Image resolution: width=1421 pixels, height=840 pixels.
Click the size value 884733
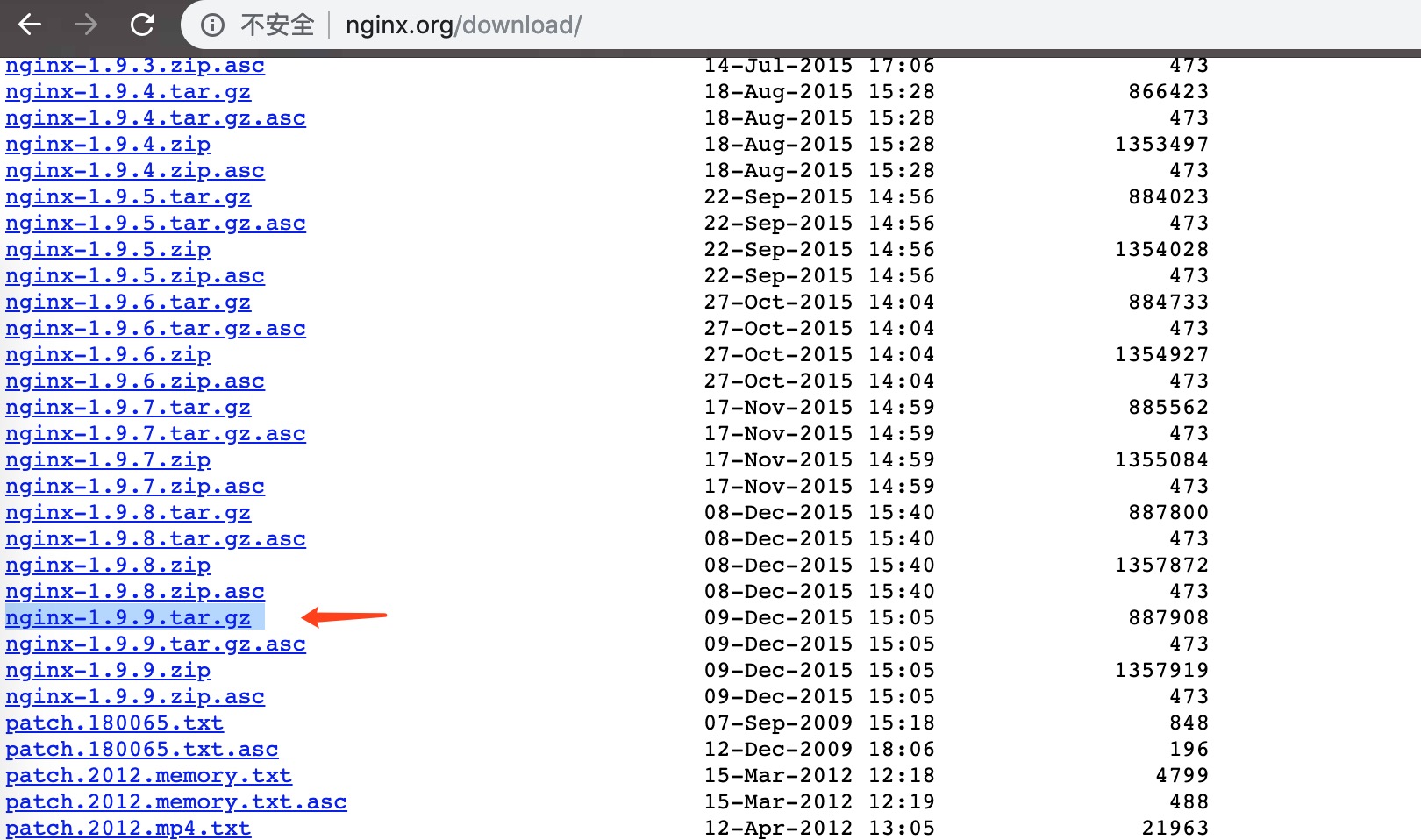[x=1168, y=303]
